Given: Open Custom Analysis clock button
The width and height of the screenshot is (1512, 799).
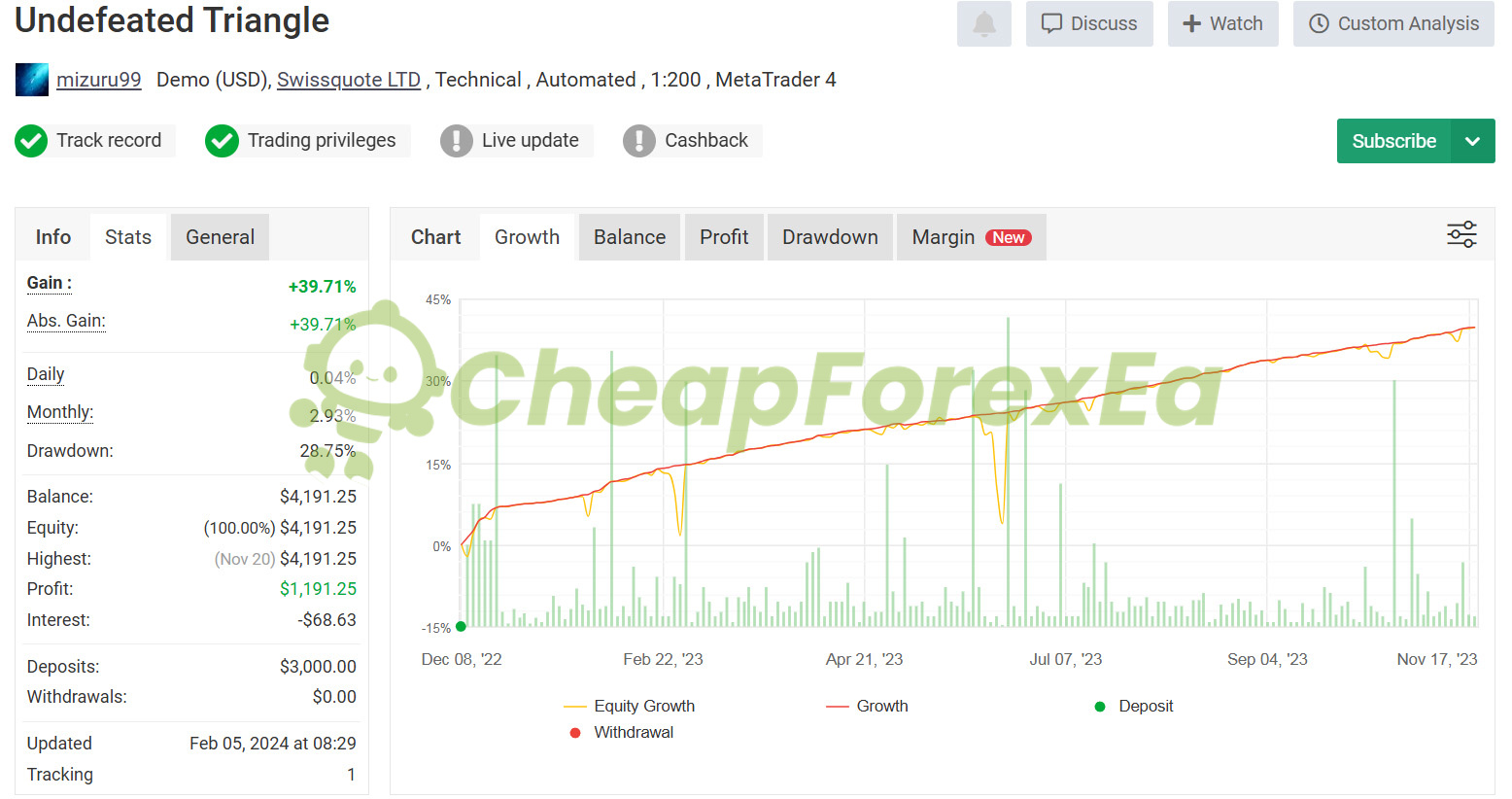Looking at the screenshot, I should click(1393, 23).
